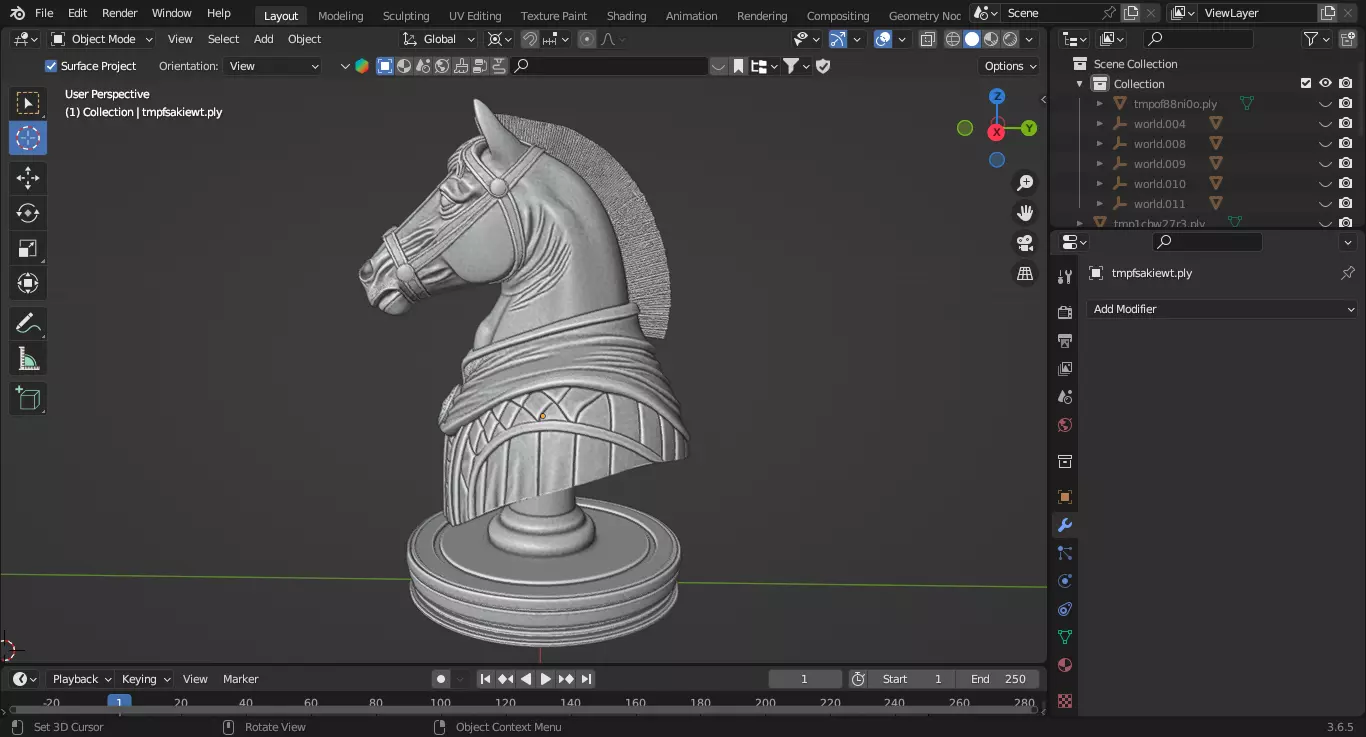Open the Object Constraints properties tab
The image size is (1366, 737).
pos(1065,609)
